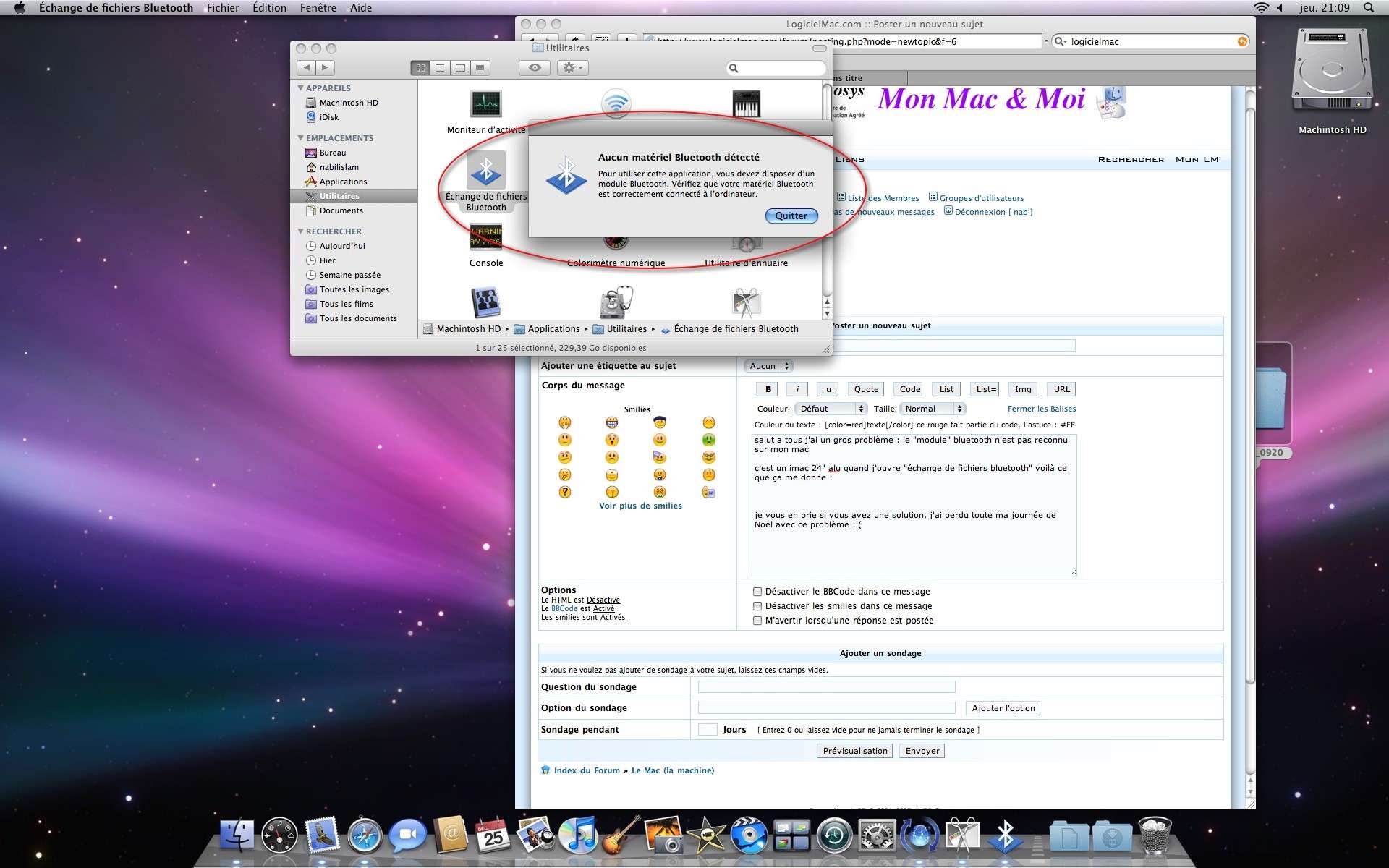Open Finder Action gear dropdown
The height and width of the screenshot is (868, 1389).
point(572,67)
